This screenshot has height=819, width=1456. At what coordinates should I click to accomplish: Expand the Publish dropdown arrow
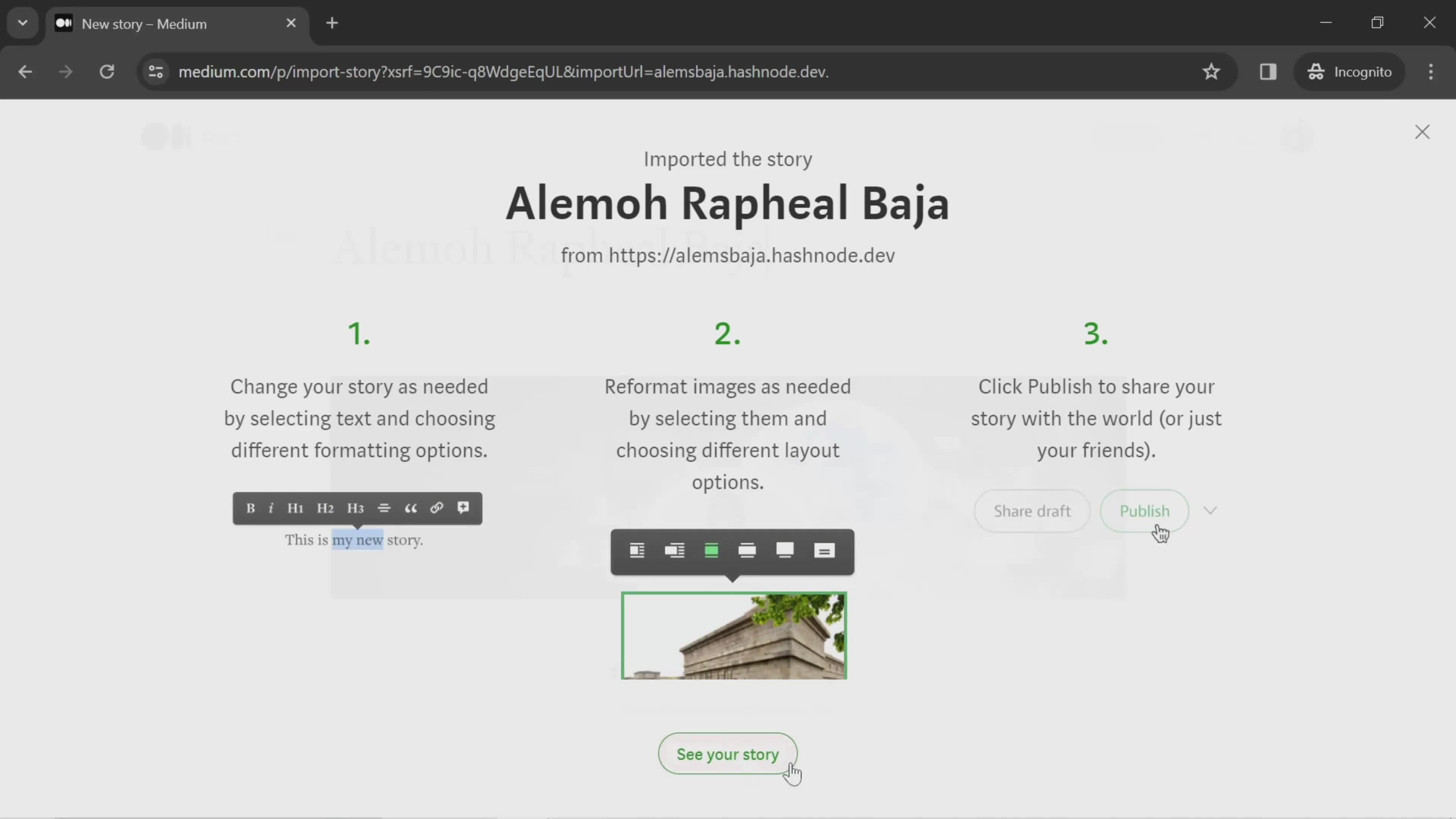(x=1210, y=511)
